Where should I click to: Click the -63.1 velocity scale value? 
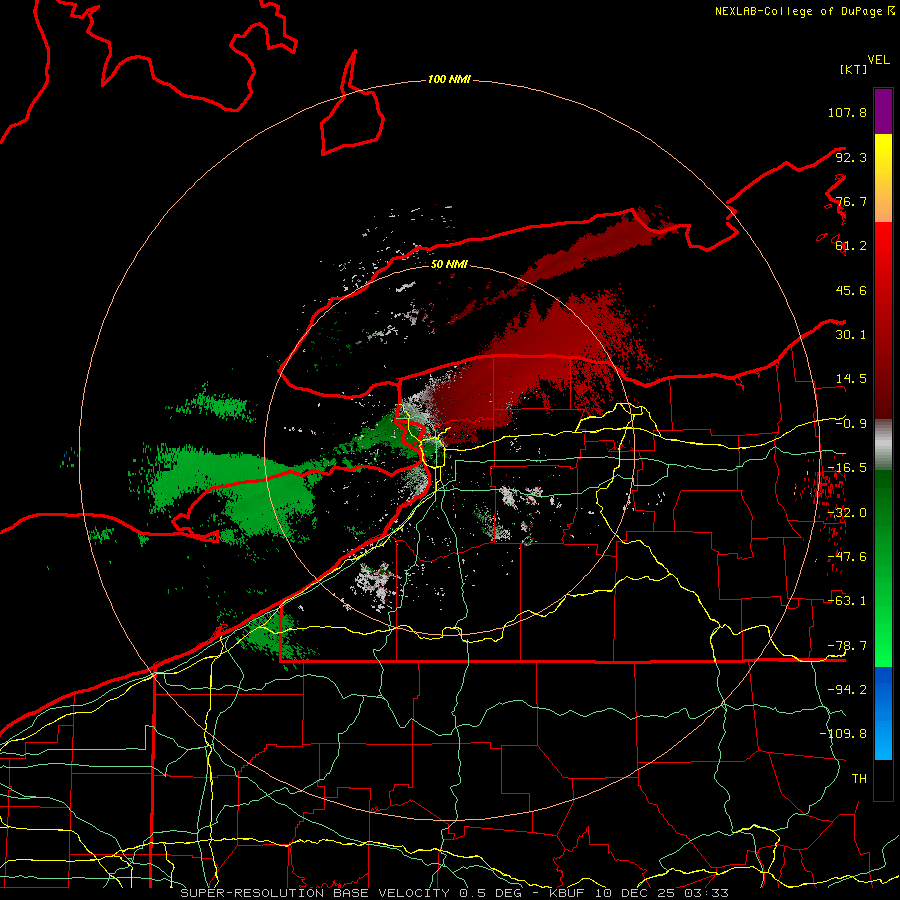(847, 601)
